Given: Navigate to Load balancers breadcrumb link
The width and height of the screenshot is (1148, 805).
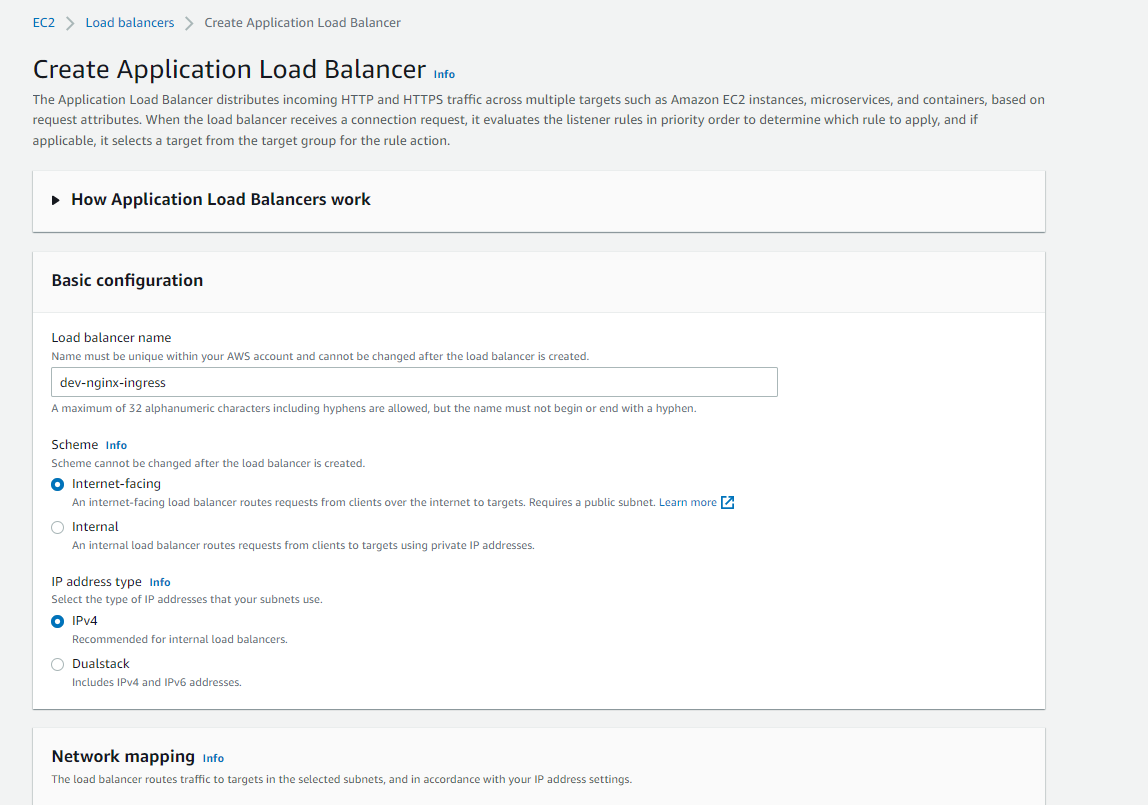Looking at the screenshot, I should click(130, 22).
